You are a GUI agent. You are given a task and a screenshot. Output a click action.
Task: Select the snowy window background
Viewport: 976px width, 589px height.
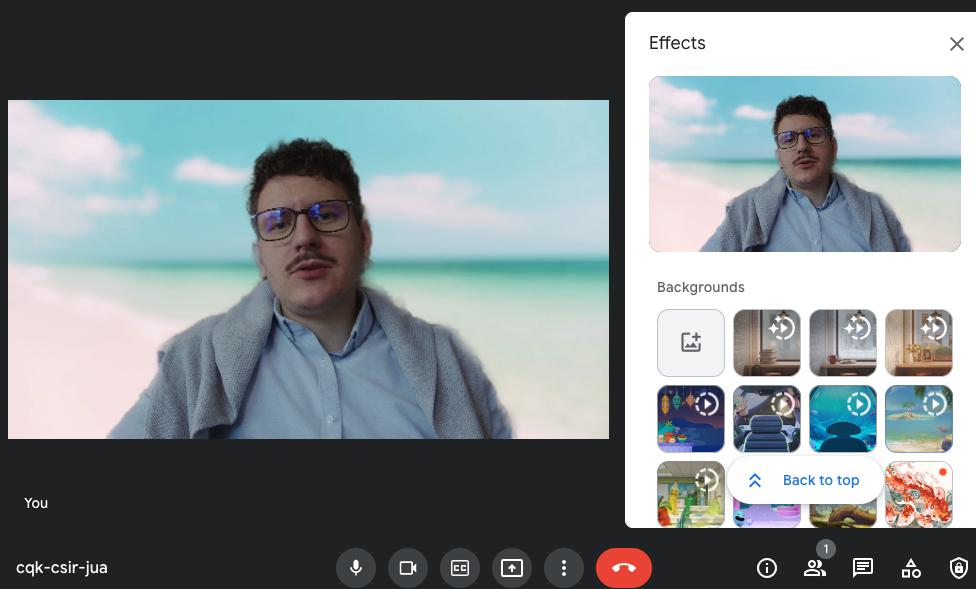click(x=843, y=343)
